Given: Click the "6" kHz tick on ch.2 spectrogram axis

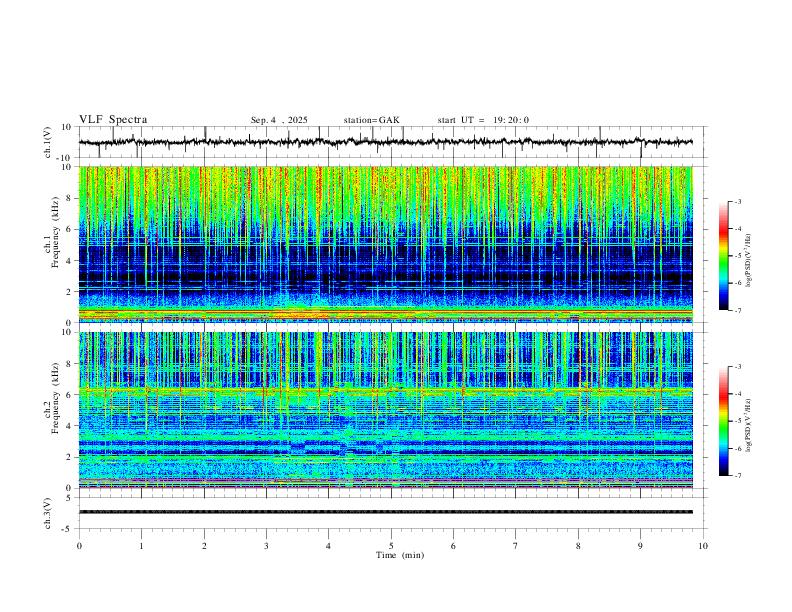Looking at the screenshot, I should 70,394.
